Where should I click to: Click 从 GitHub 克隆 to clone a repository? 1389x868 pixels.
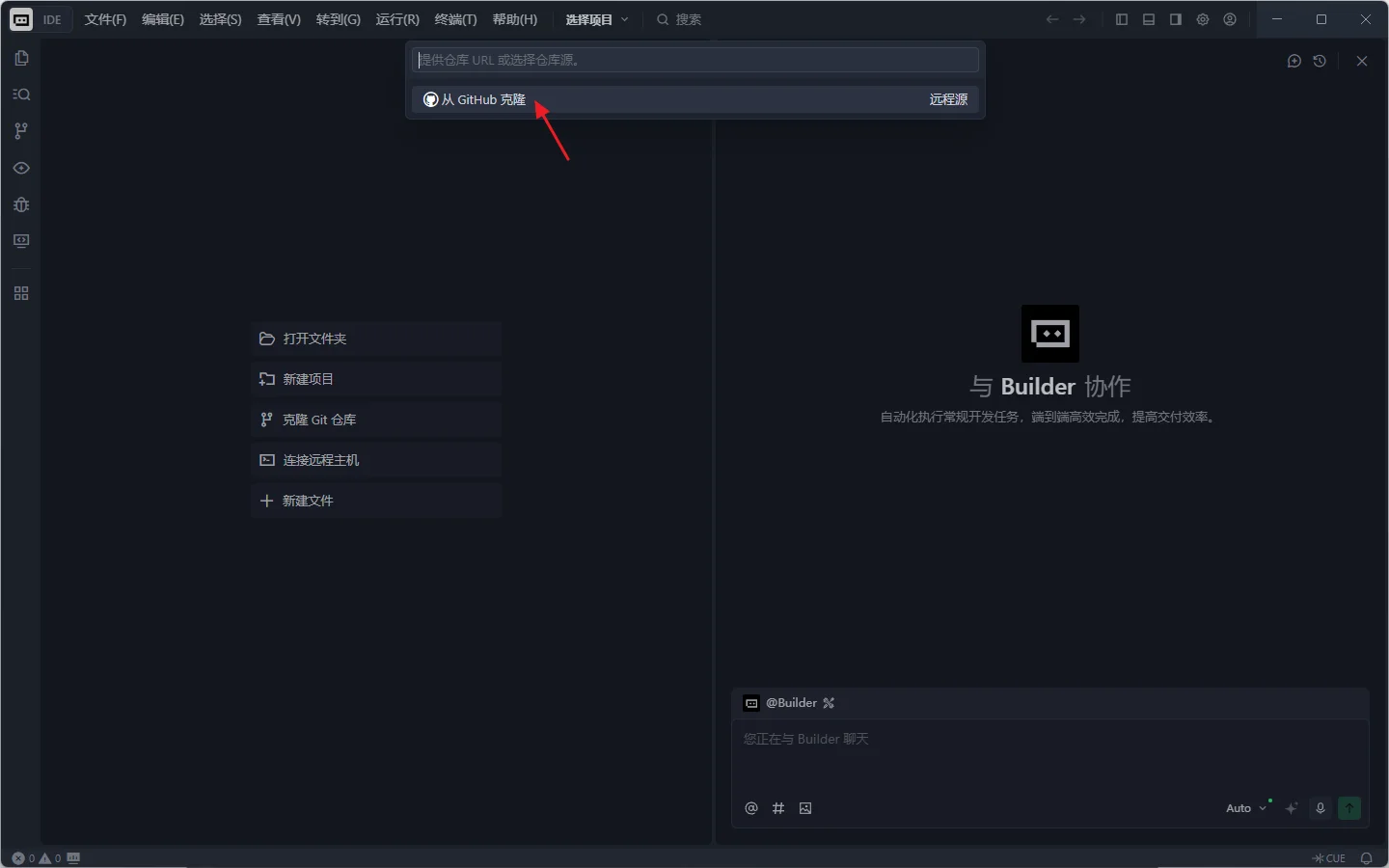click(x=482, y=99)
